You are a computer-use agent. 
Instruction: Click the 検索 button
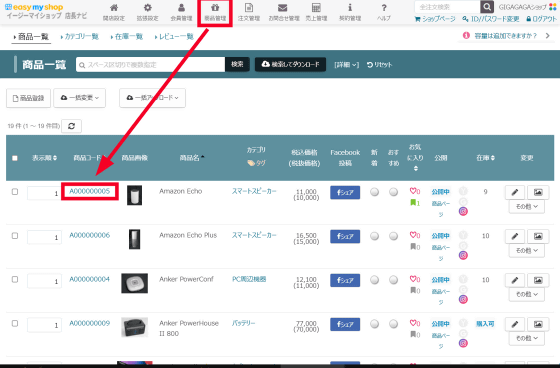coord(237,64)
